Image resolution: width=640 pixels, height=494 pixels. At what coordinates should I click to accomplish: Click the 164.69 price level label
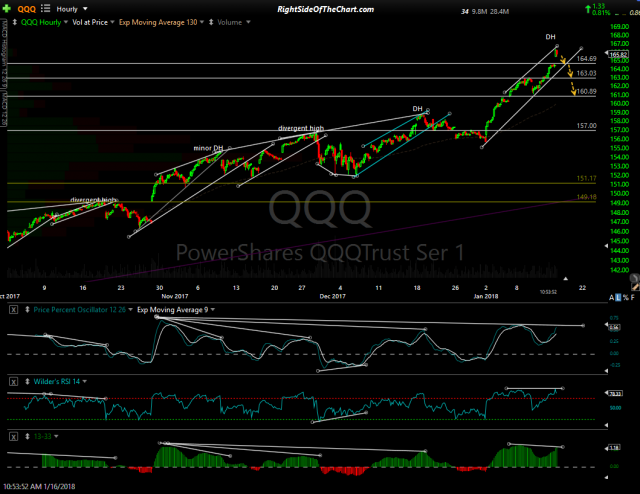(x=586, y=59)
